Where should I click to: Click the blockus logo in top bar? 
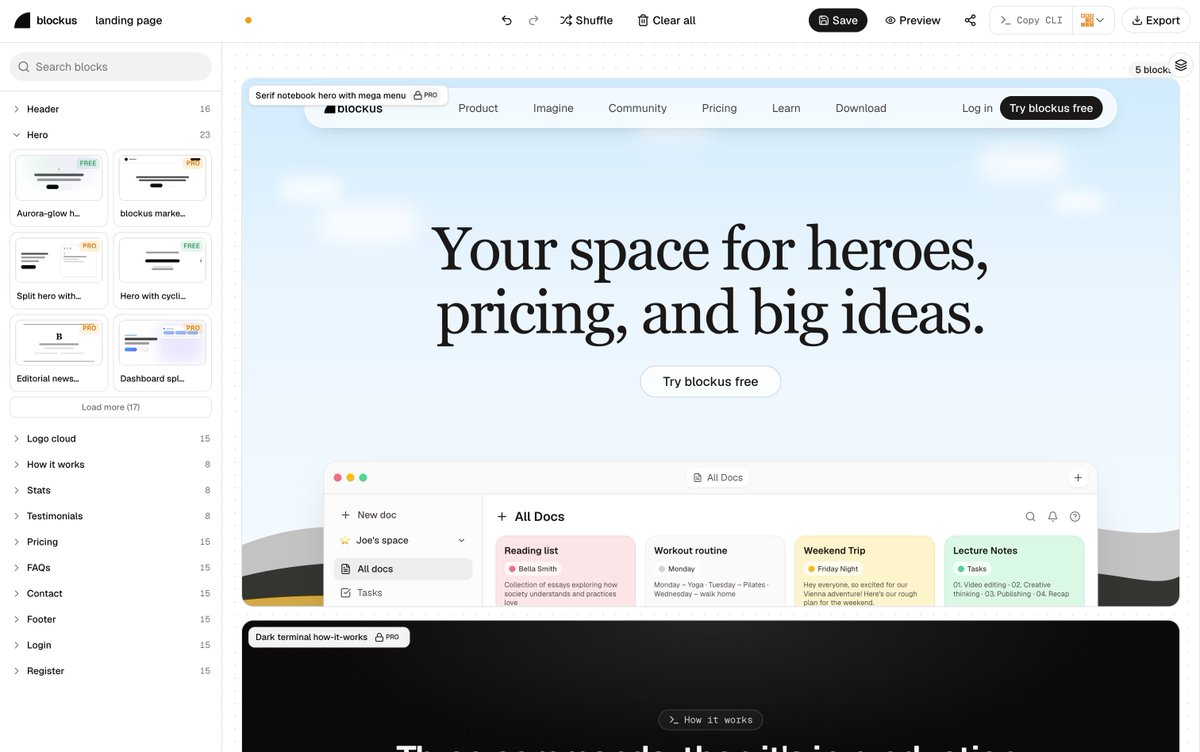[x=44, y=20]
